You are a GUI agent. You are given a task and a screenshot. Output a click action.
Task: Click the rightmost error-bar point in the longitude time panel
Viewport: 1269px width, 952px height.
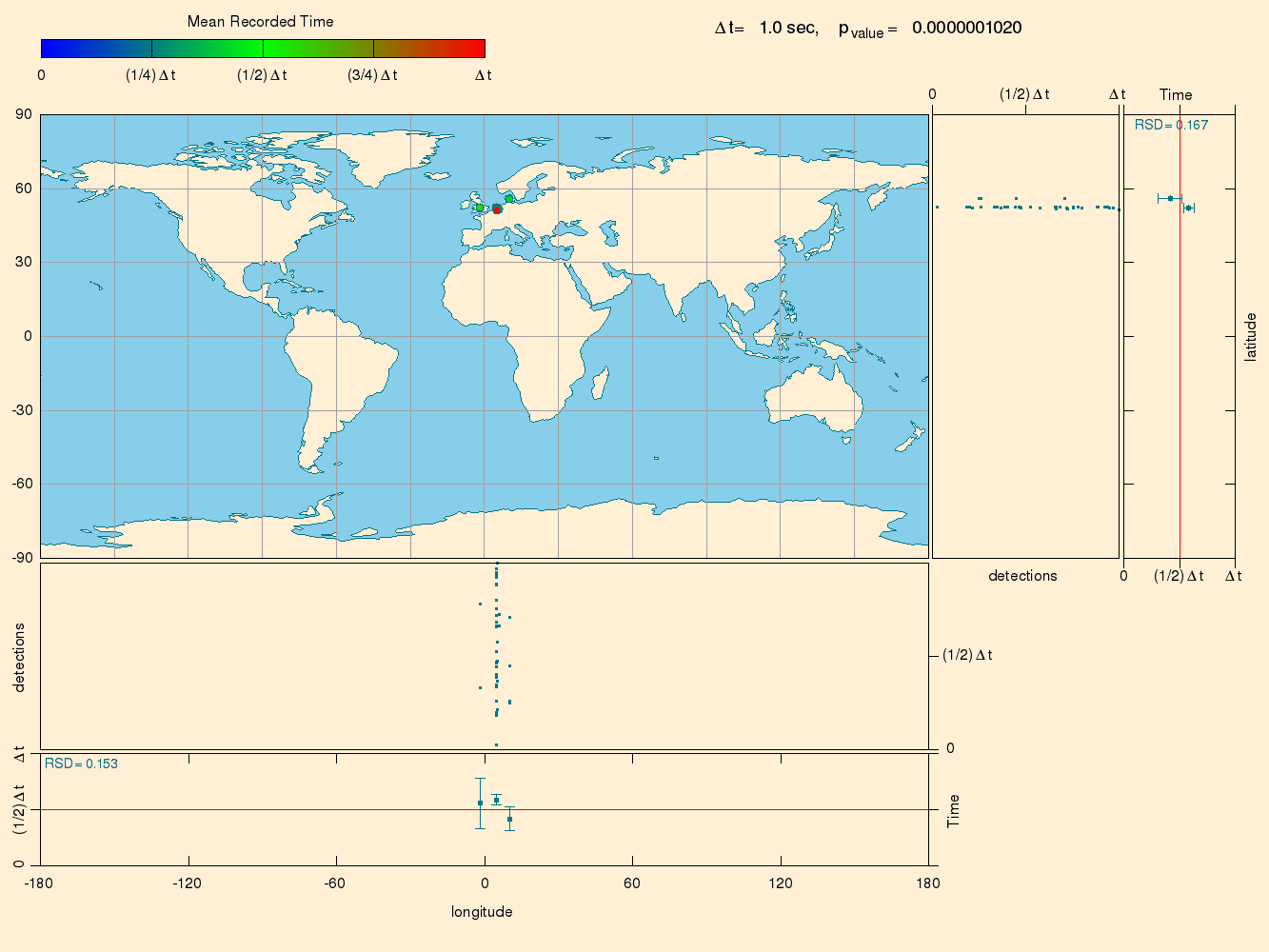tap(510, 819)
